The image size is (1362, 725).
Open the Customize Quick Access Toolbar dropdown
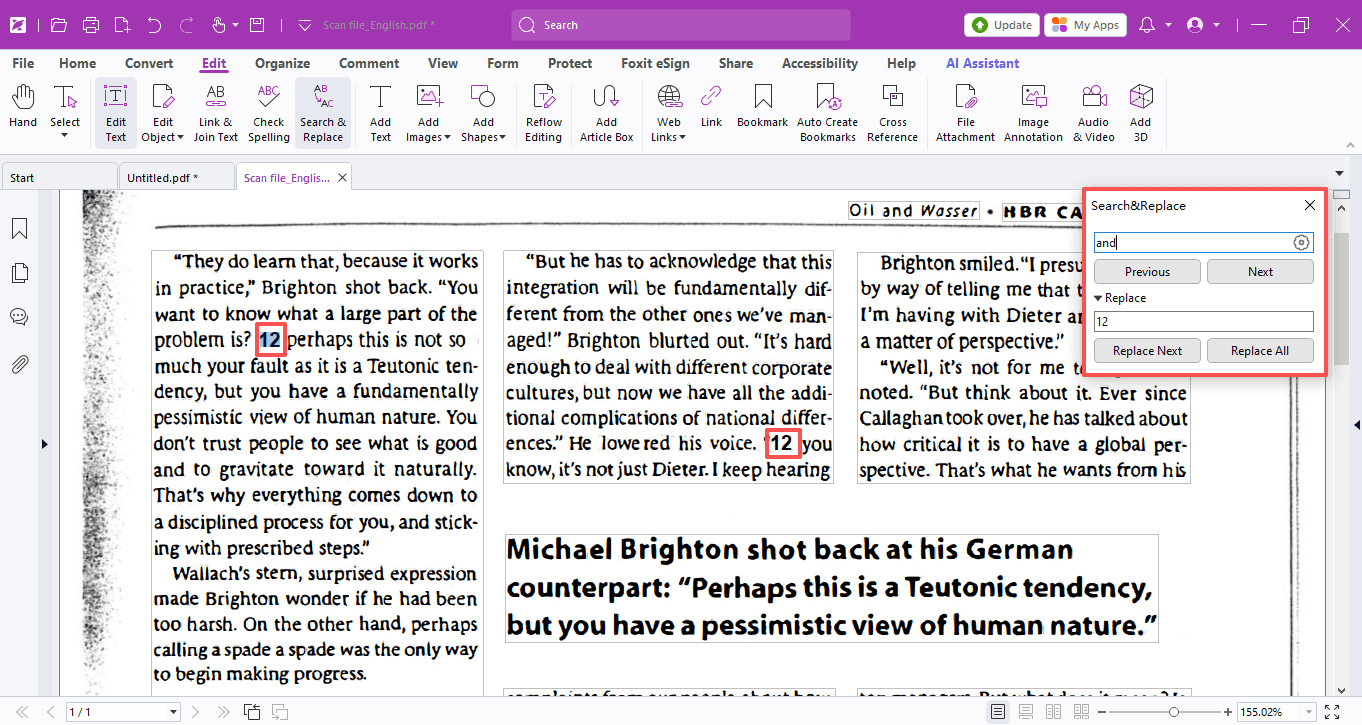tap(305, 25)
